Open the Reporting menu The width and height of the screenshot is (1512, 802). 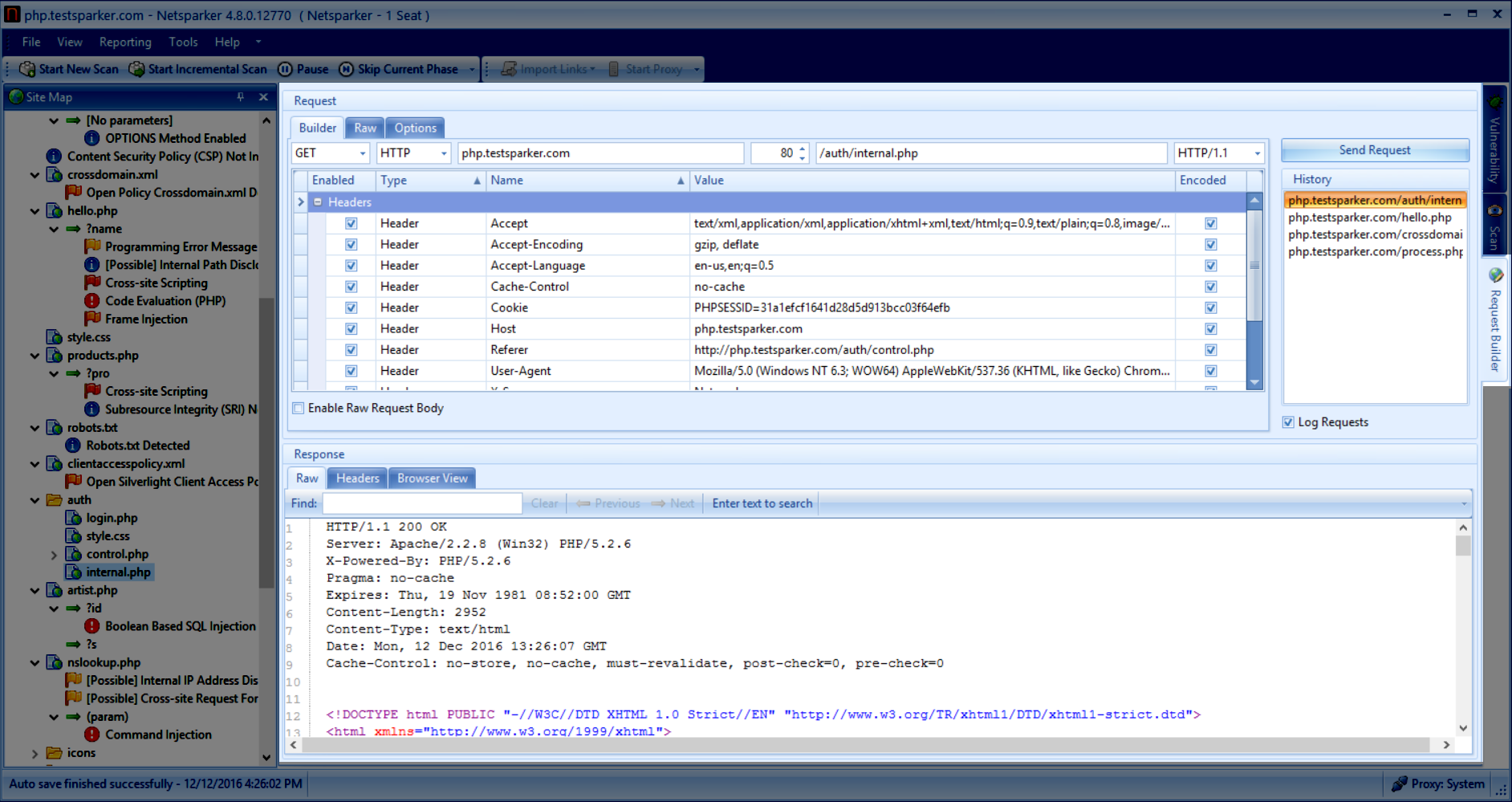124,42
